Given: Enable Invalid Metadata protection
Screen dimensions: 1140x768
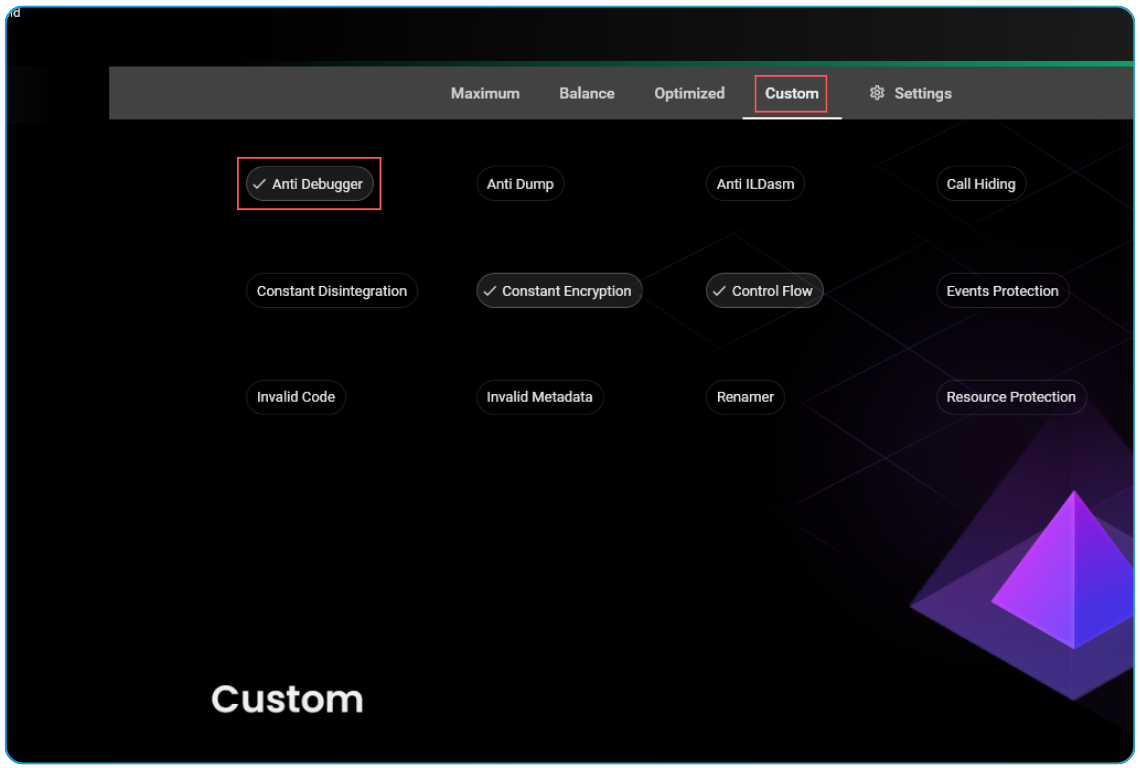Looking at the screenshot, I should (x=540, y=397).
